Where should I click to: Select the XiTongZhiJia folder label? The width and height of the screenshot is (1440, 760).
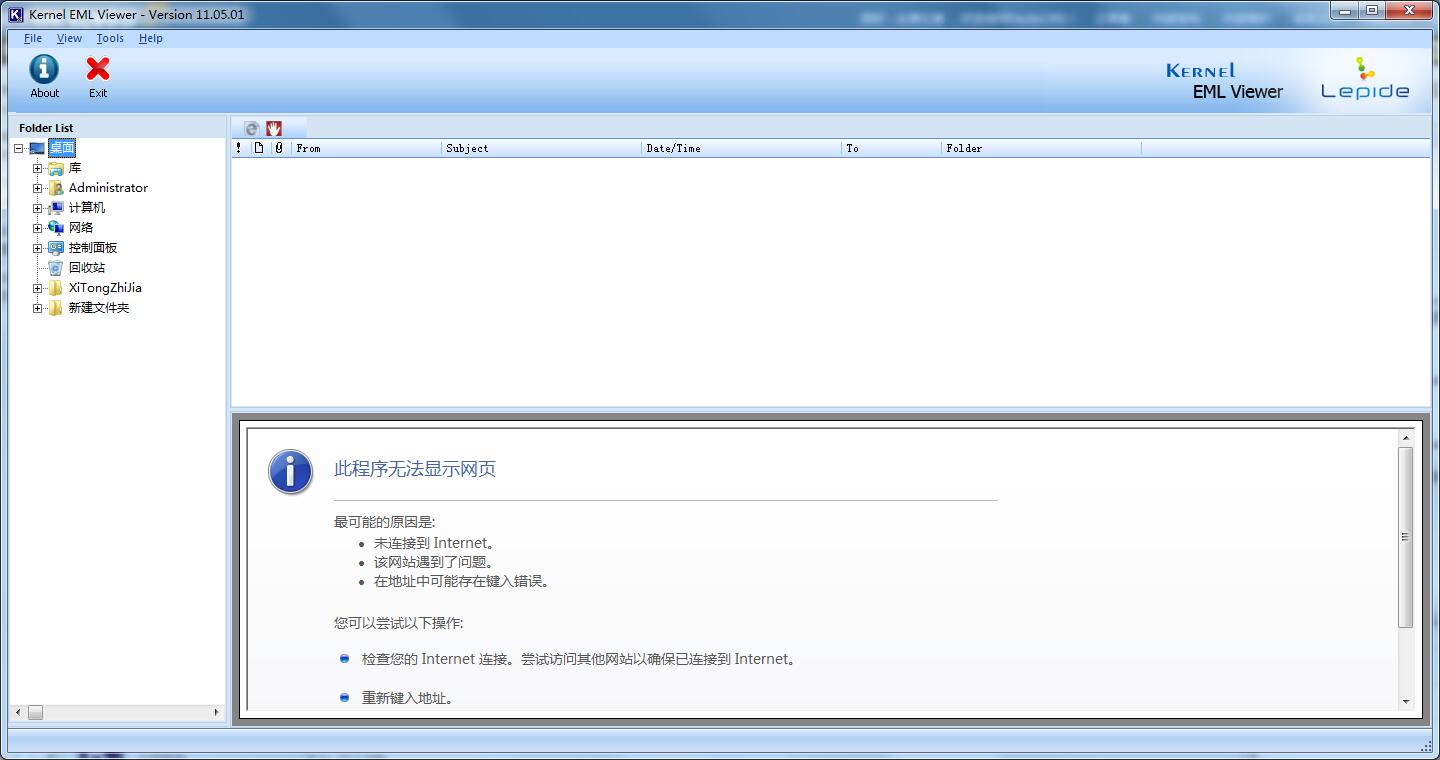pyautogui.click(x=105, y=288)
